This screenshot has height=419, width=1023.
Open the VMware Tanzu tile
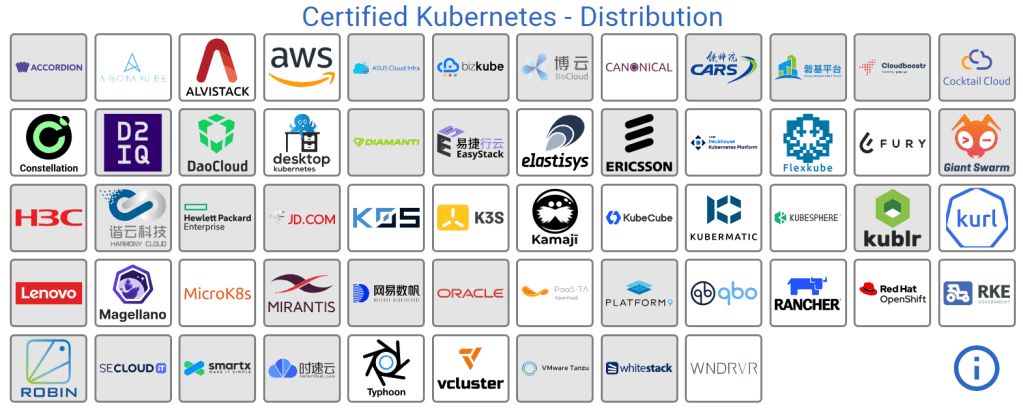pos(554,368)
